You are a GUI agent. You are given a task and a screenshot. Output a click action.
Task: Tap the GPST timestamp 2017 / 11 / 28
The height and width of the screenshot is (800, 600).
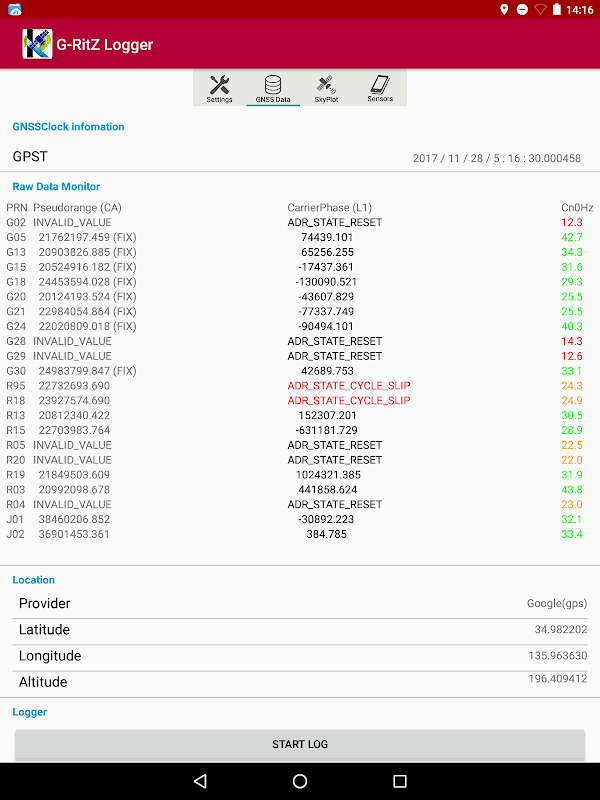[x=496, y=158]
